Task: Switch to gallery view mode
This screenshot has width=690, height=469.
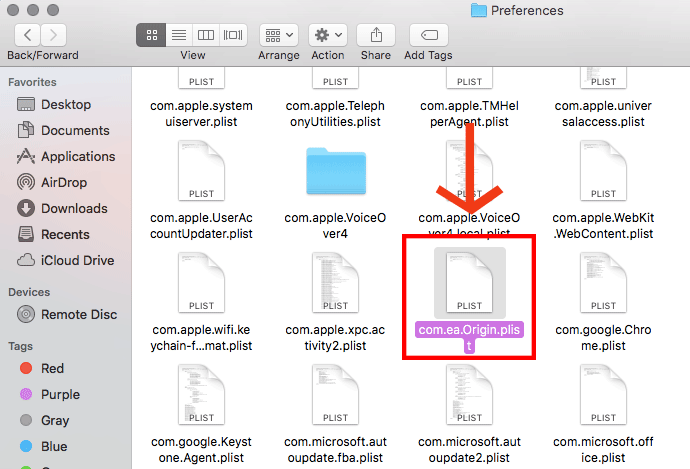Action: (x=233, y=35)
